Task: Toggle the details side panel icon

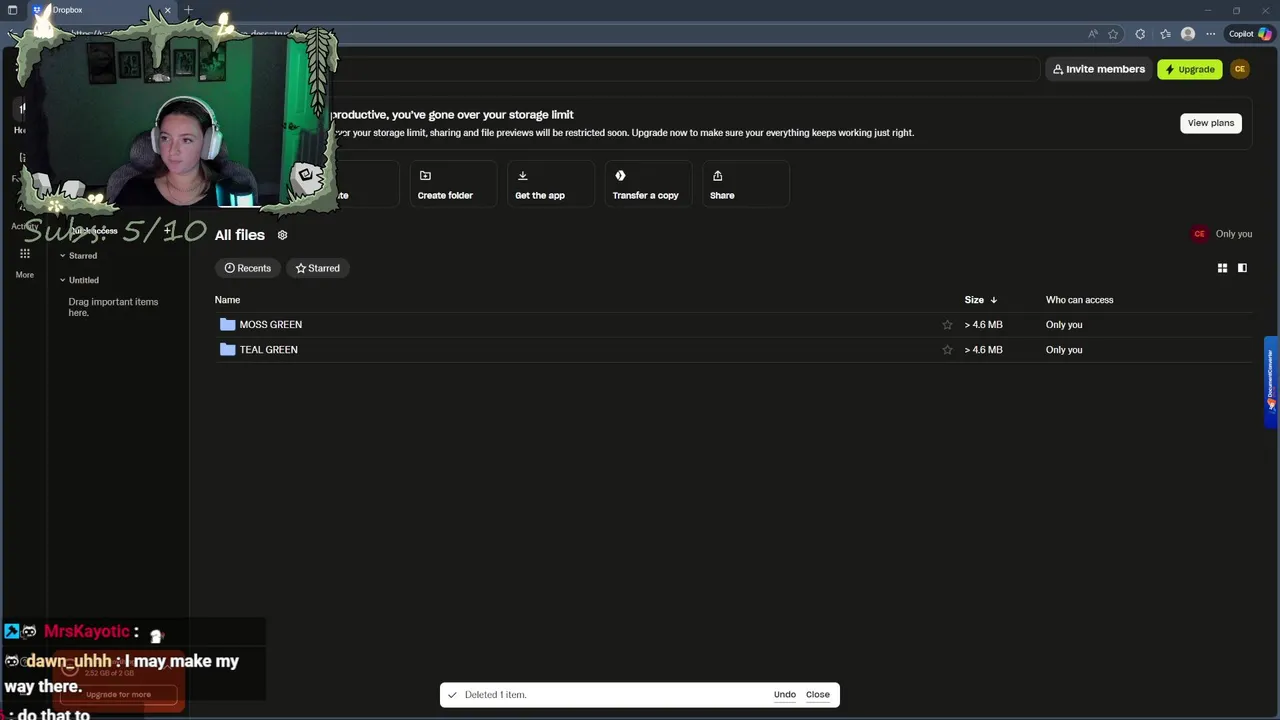Action: click(1242, 268)
